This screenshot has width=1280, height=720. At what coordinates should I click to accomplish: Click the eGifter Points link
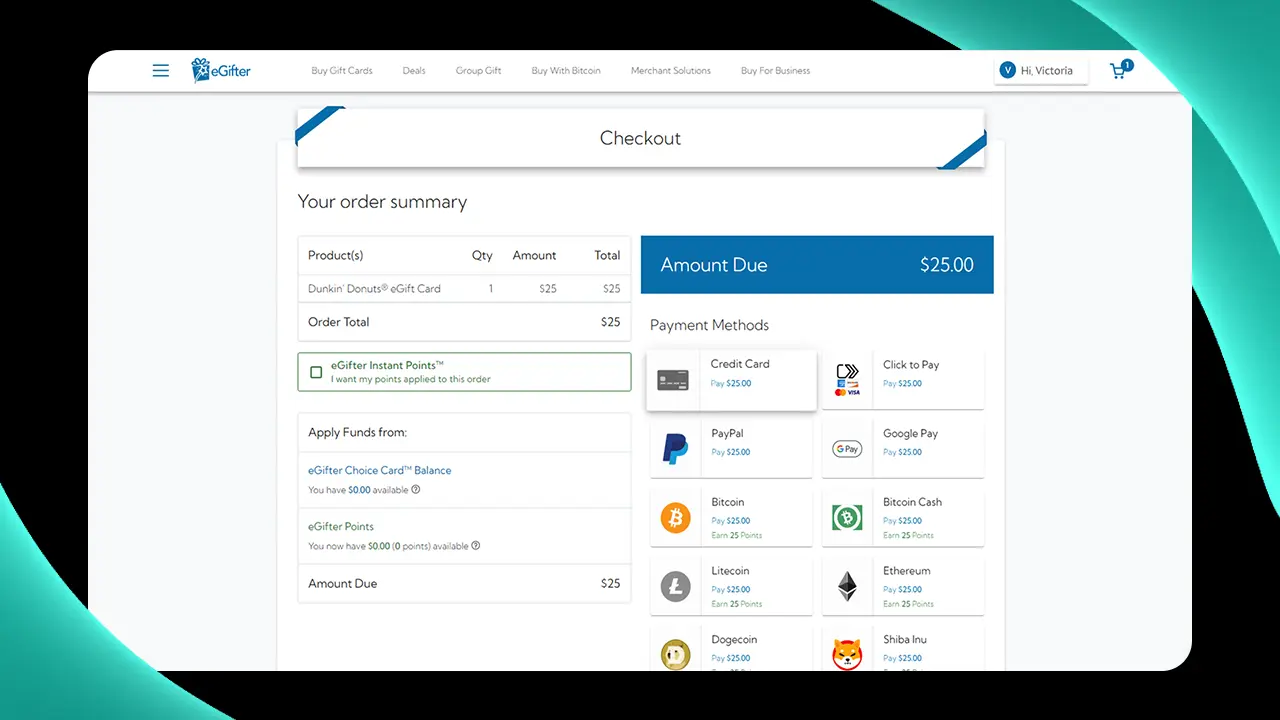click(341, 526)
